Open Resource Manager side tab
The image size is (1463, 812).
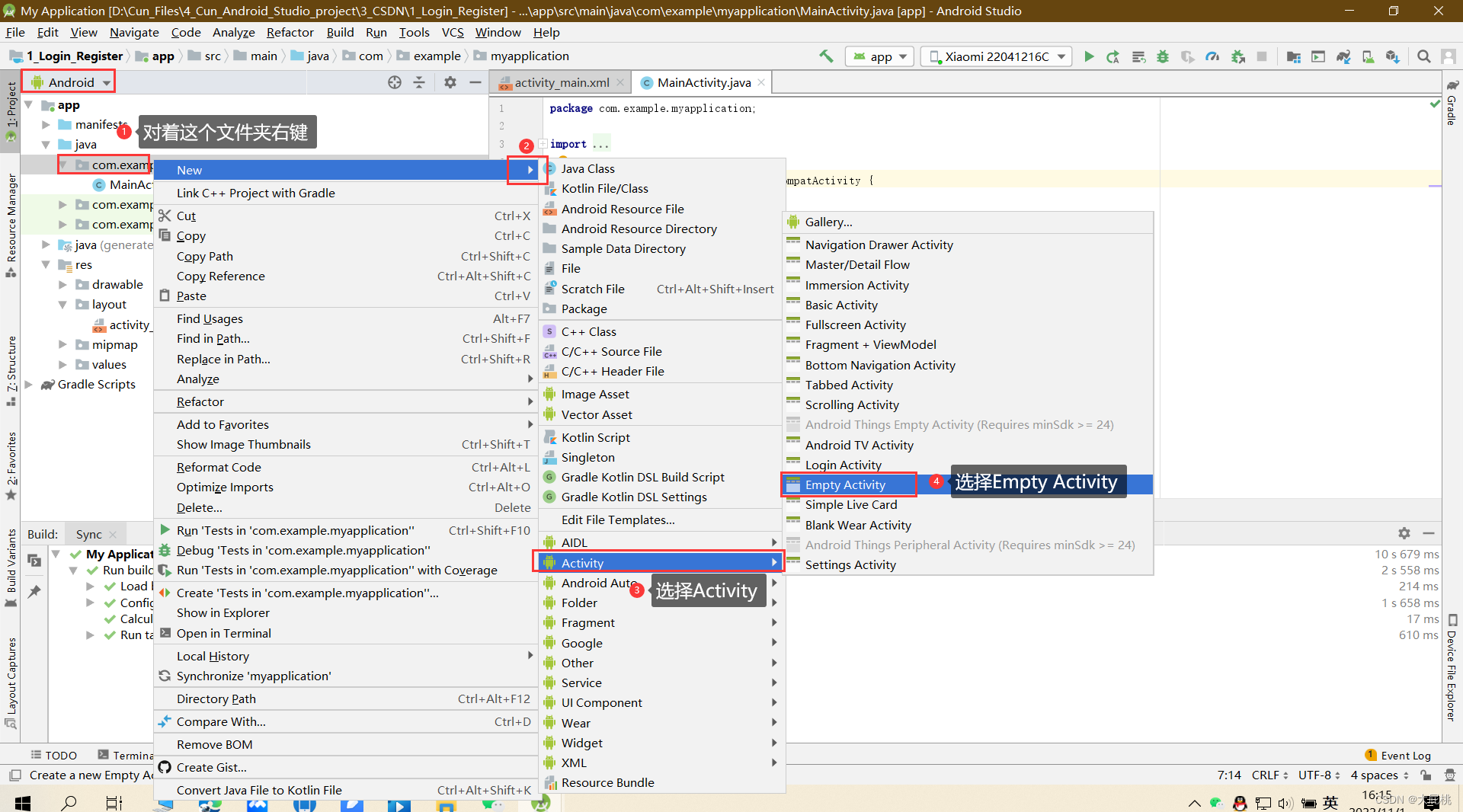(11, 225)
